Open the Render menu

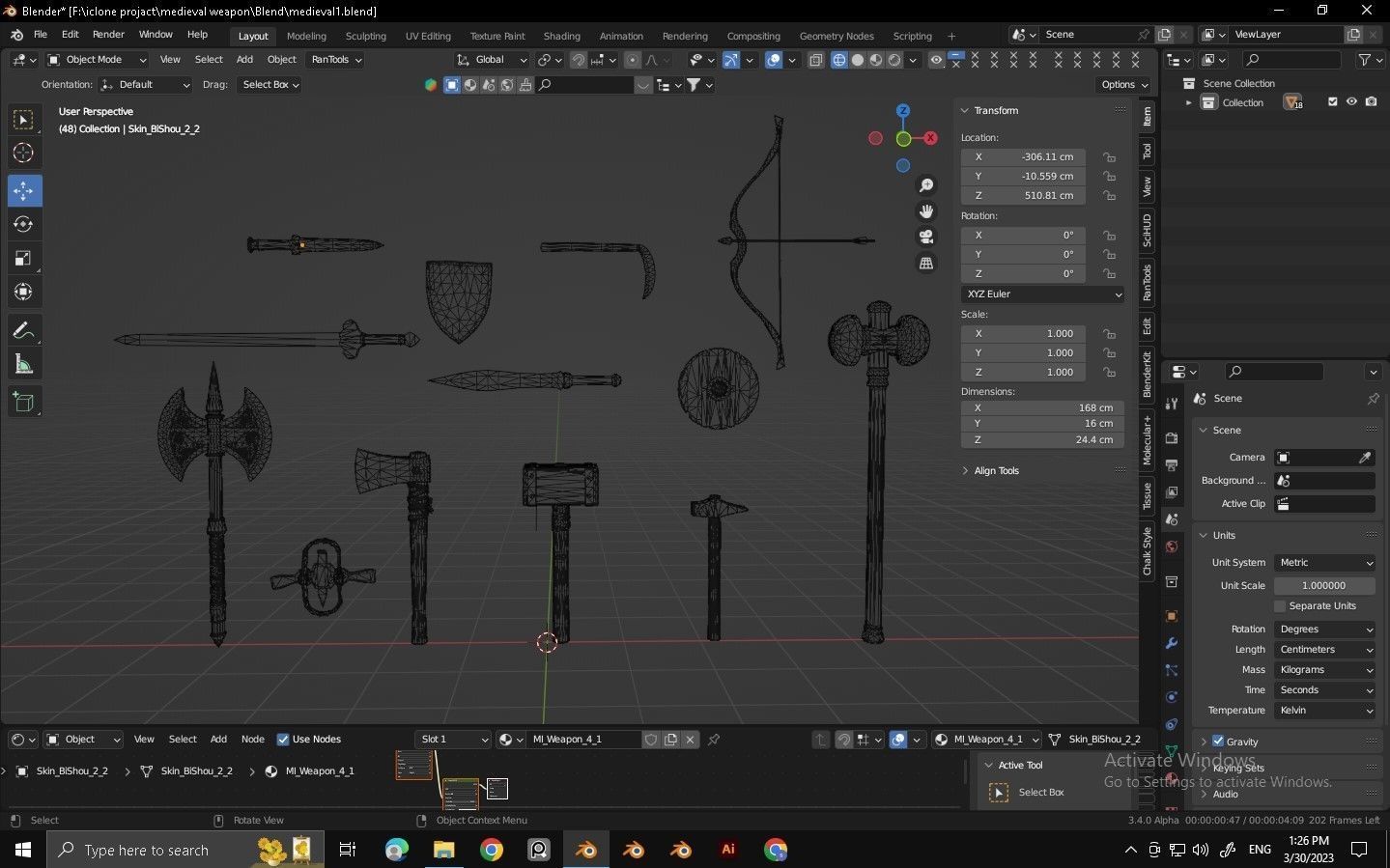tap(107, 34)
